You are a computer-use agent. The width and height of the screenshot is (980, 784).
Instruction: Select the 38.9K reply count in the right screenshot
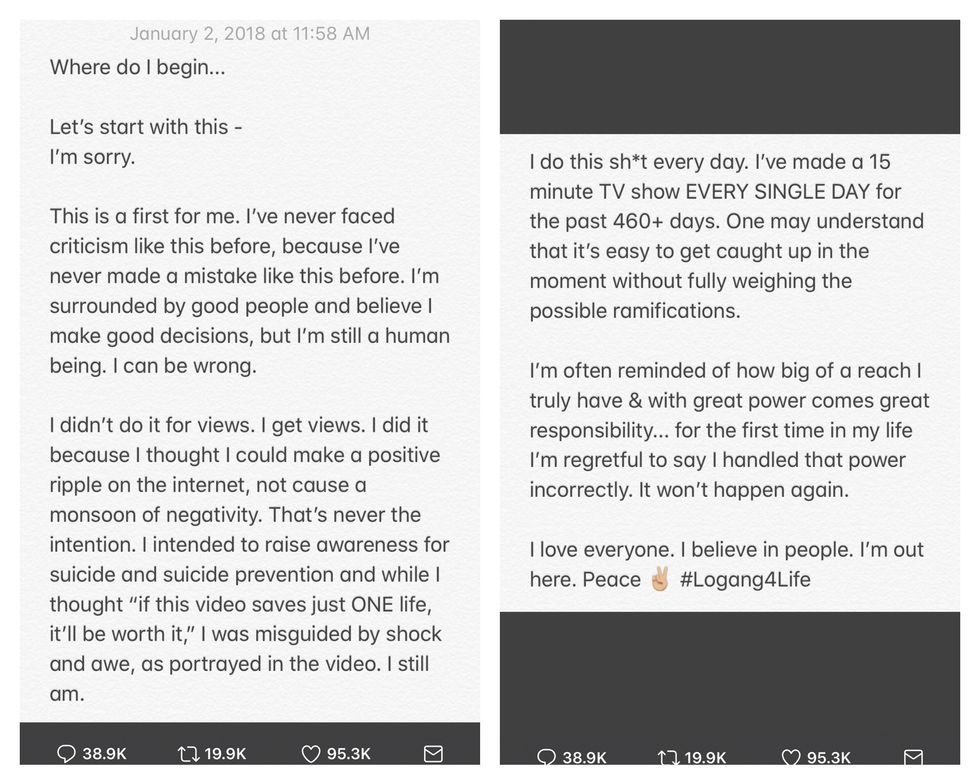[x=584, y=757]
